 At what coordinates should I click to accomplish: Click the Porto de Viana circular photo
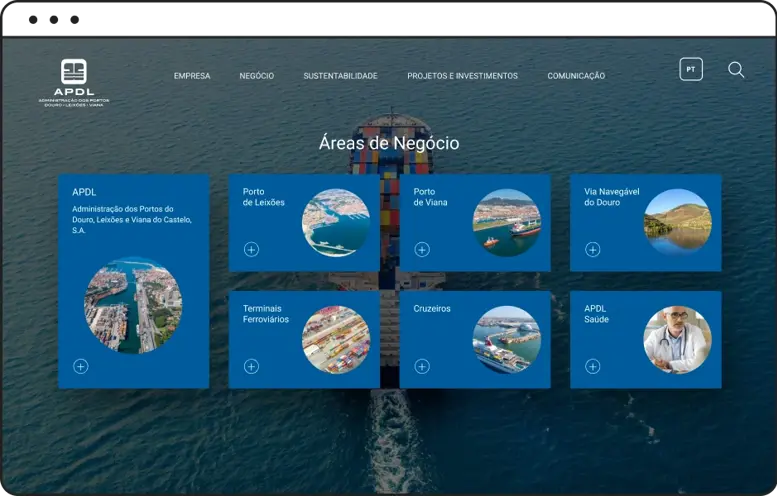[x=506, y=222]
